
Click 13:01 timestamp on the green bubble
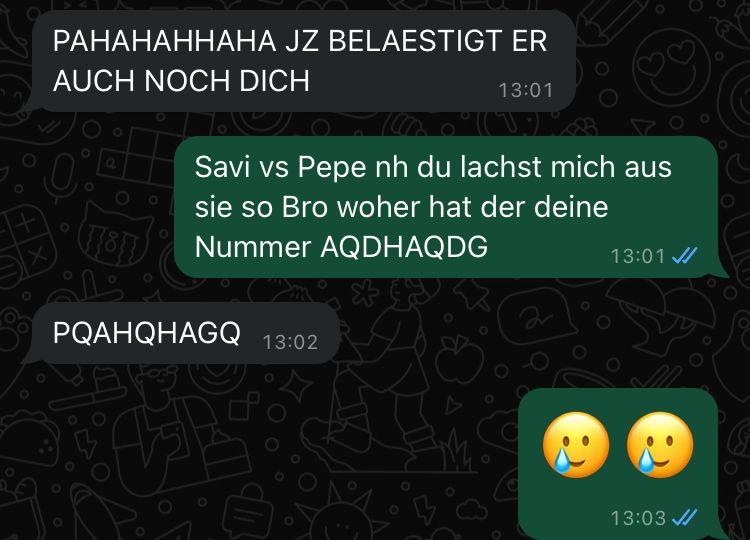click(638, 256)
